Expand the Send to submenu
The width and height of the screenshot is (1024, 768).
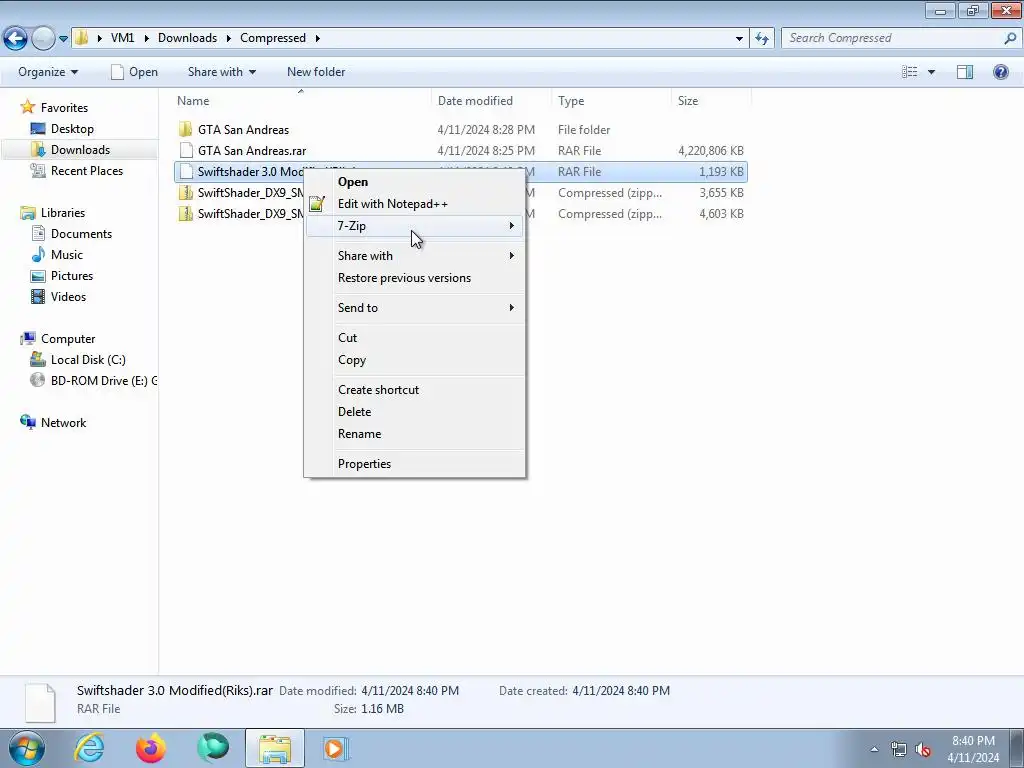(x=415, y=308)
